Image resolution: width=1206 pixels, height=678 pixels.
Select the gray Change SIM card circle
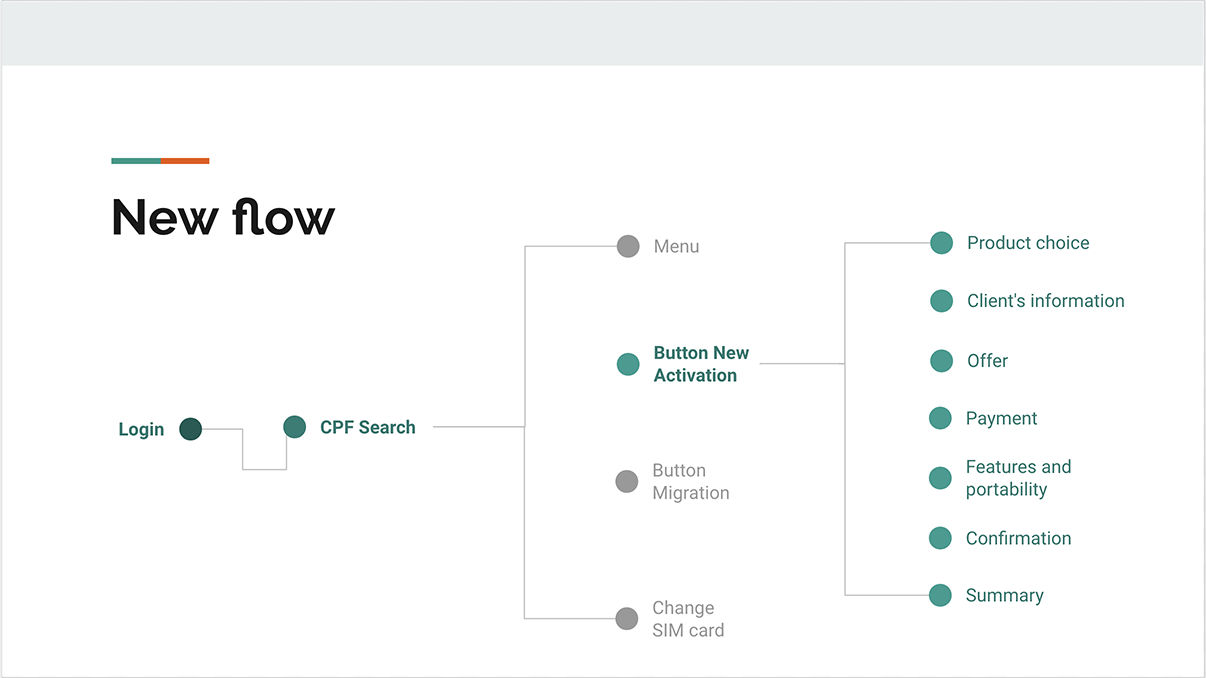tap(627, 618)
